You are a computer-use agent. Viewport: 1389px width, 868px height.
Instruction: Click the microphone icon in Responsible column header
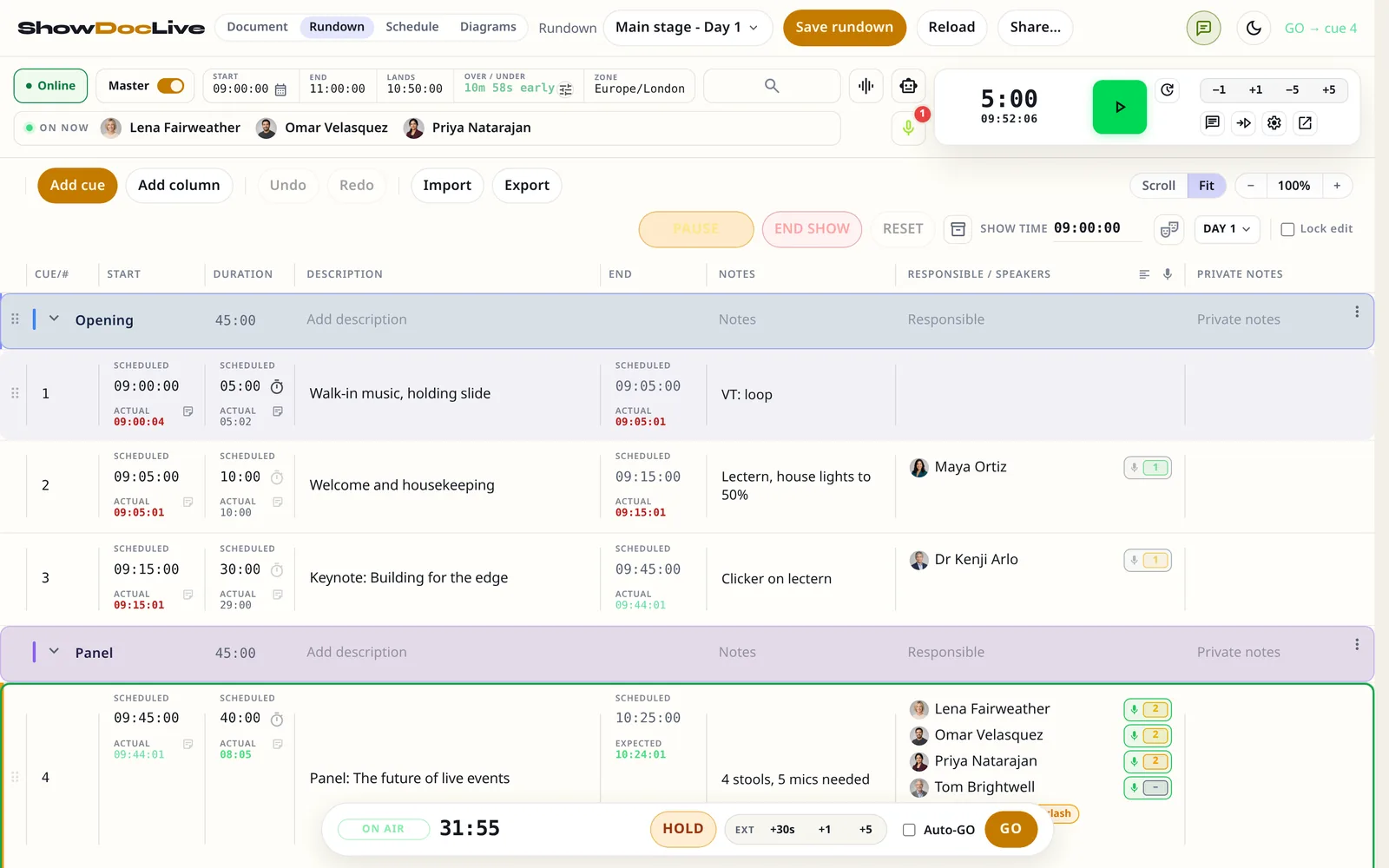coord(1168,274)
